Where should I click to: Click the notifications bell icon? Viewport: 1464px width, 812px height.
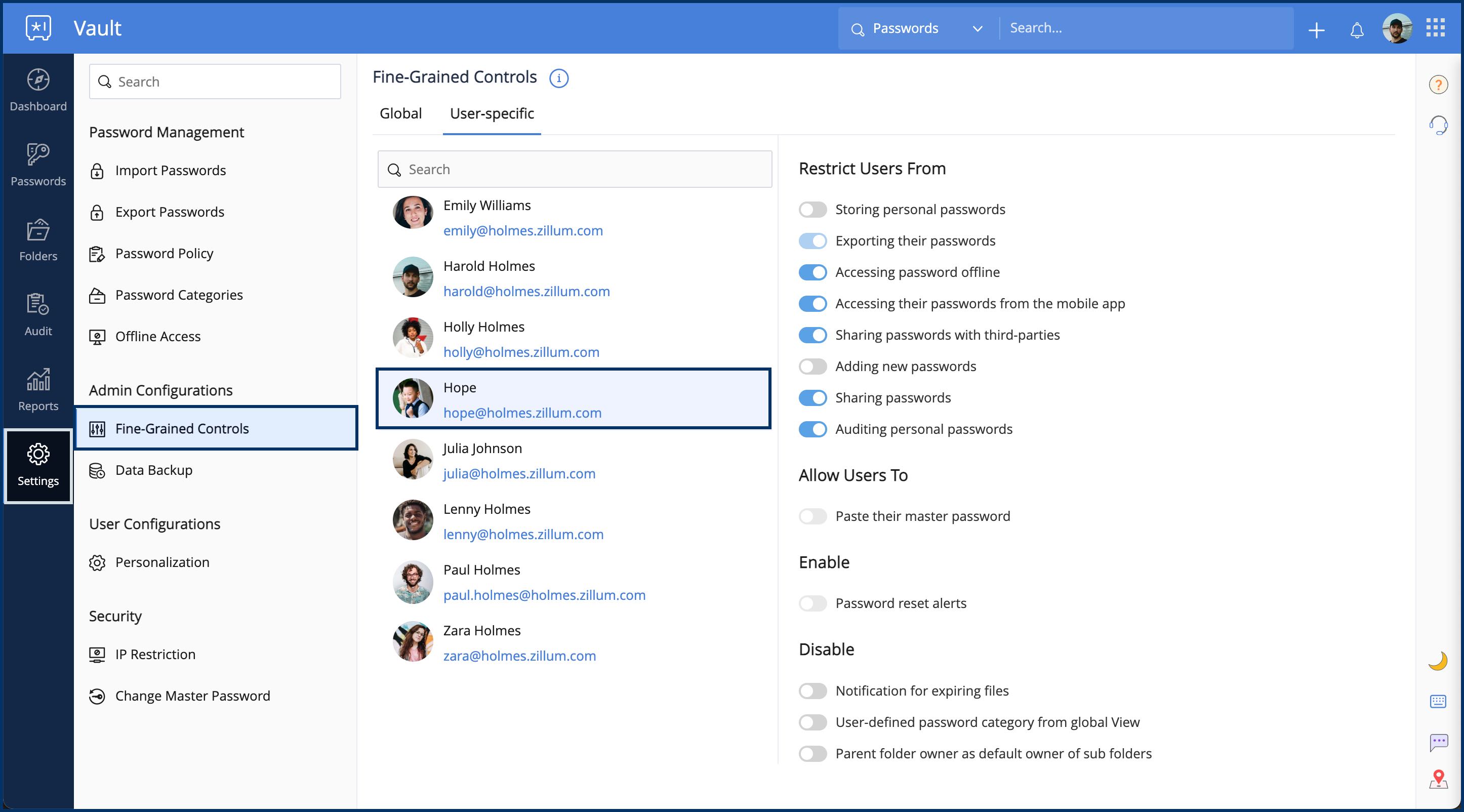[x=1357, y=29]
